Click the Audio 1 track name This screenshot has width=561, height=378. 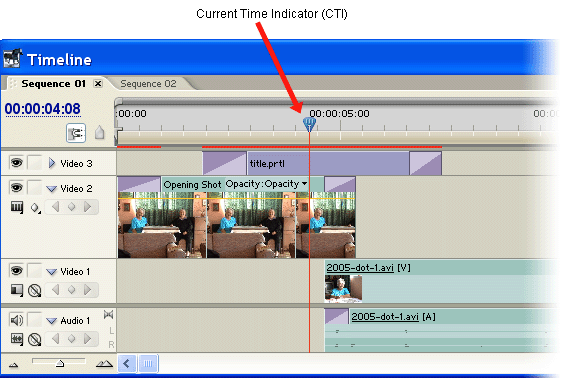(75, 320)
